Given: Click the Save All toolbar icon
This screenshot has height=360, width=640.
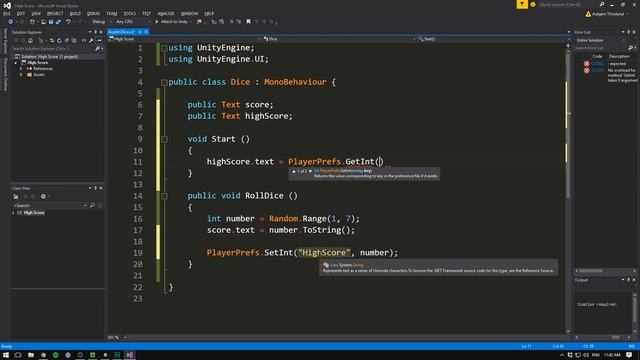Looking at the screenshot, I should point(58,22).
